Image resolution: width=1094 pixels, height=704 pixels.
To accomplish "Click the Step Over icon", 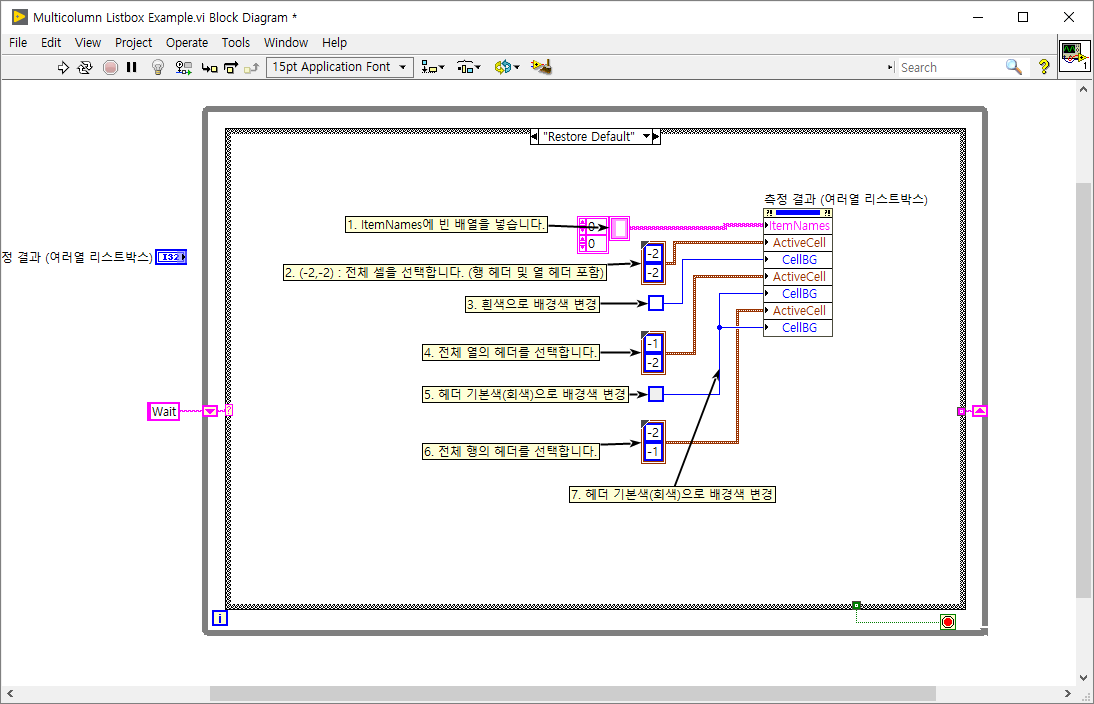I will [231, 68].
